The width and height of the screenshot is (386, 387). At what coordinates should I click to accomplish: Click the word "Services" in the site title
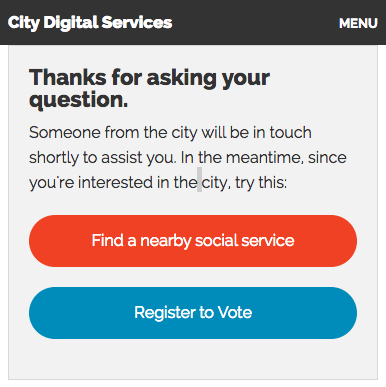137,23
